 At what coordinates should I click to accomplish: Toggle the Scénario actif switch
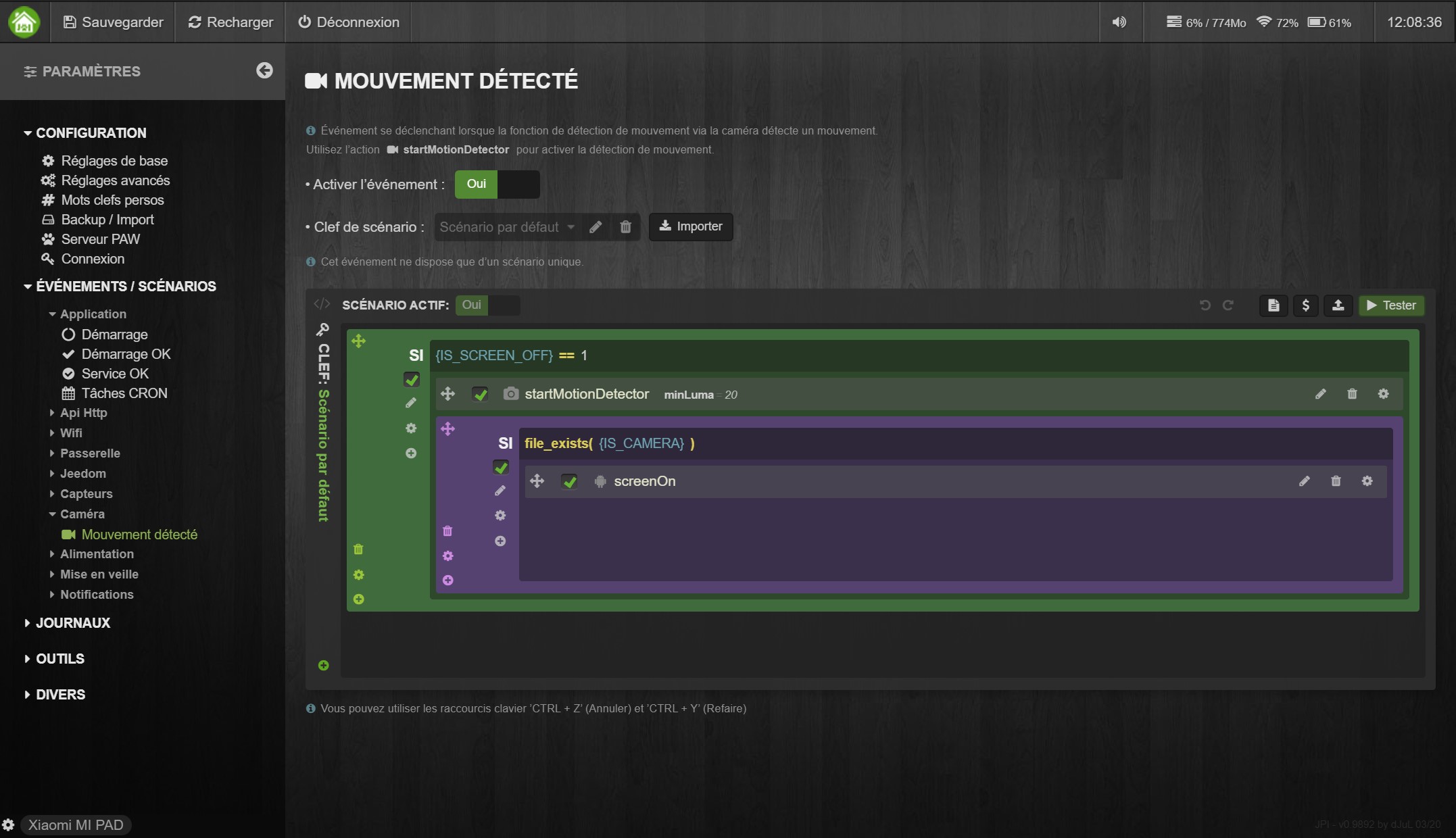click(x=487, y=305)
